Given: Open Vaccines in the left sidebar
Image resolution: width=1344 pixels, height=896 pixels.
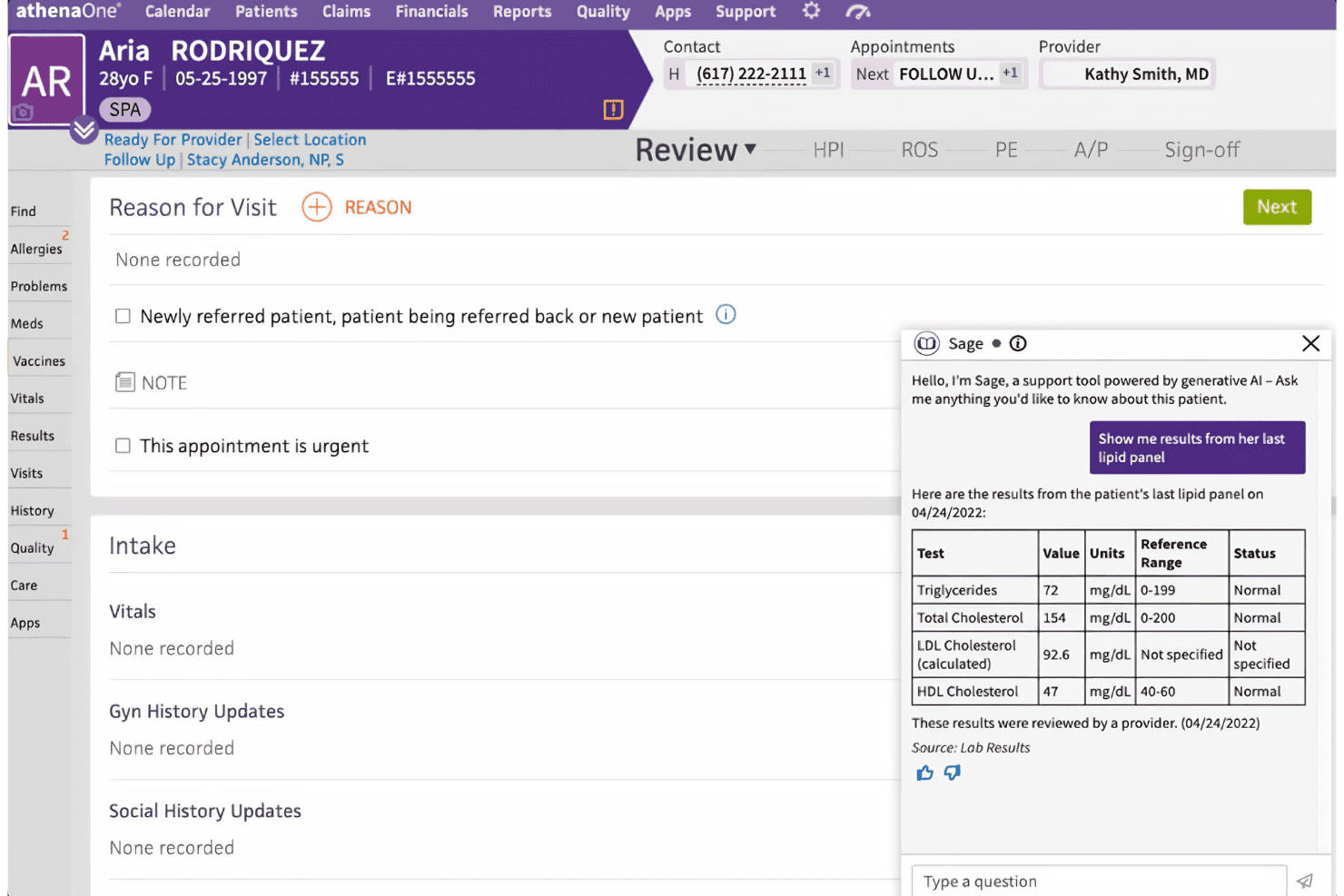Looking at the screenshot, I should 39,360.
